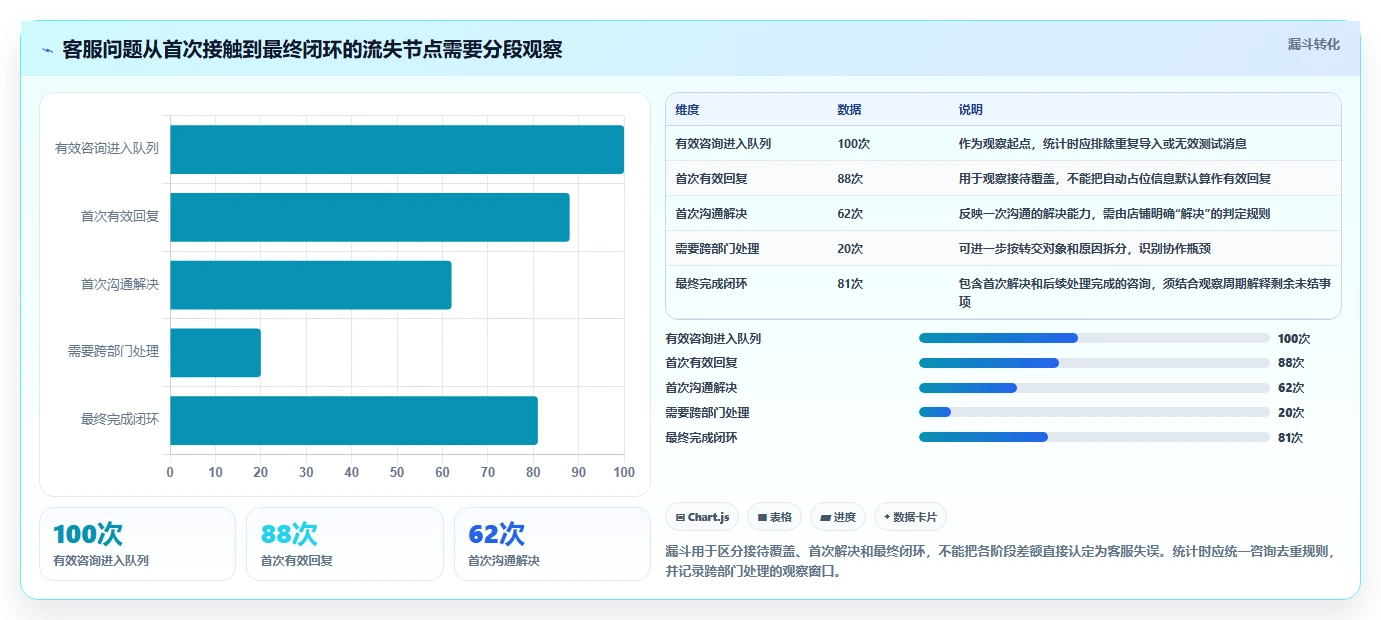The image size is (1381, 620).
Task: Click the 20次 value in the table
Action: [851, 249]
